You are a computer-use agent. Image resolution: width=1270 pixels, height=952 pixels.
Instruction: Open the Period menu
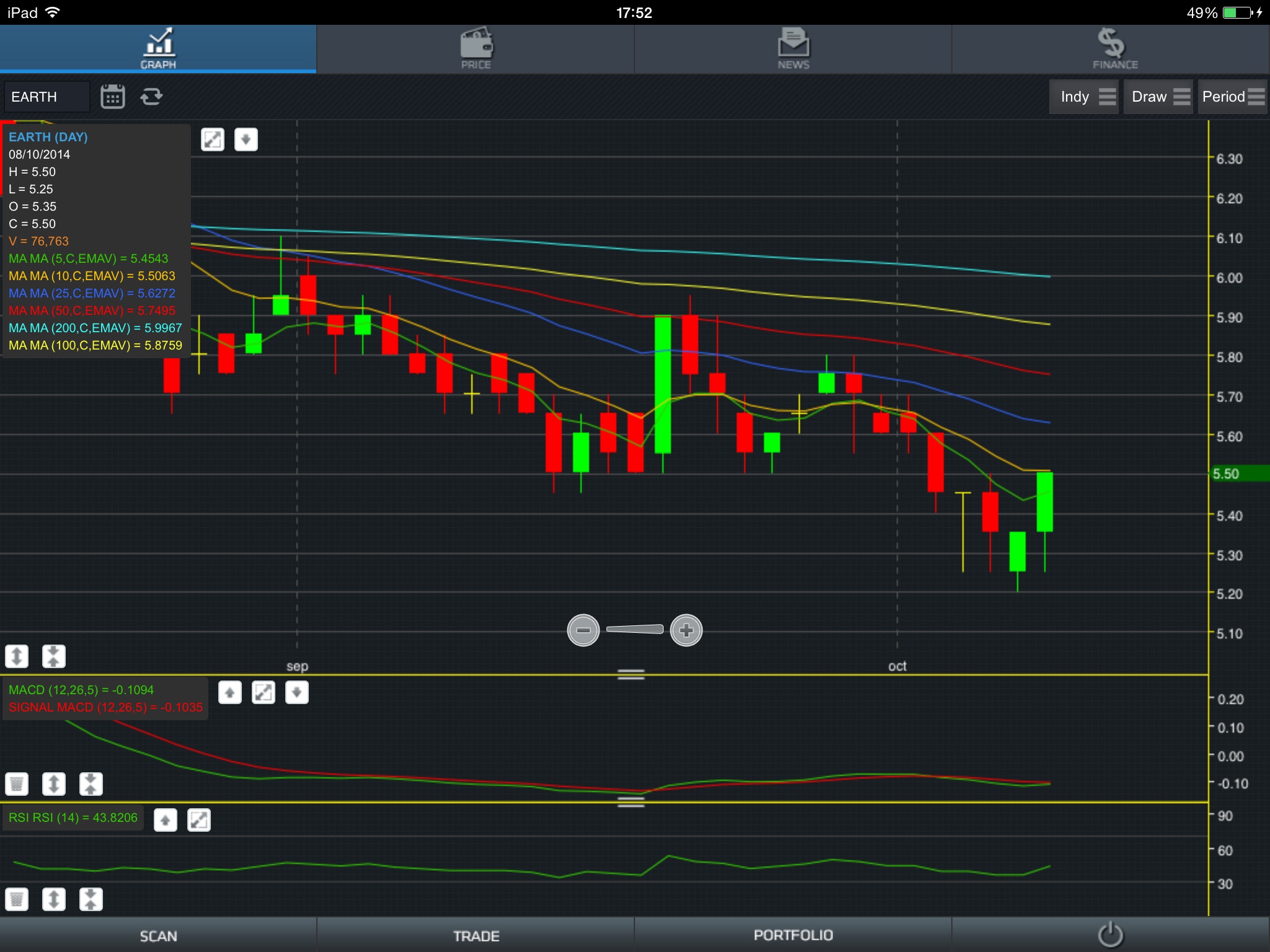1233,97
